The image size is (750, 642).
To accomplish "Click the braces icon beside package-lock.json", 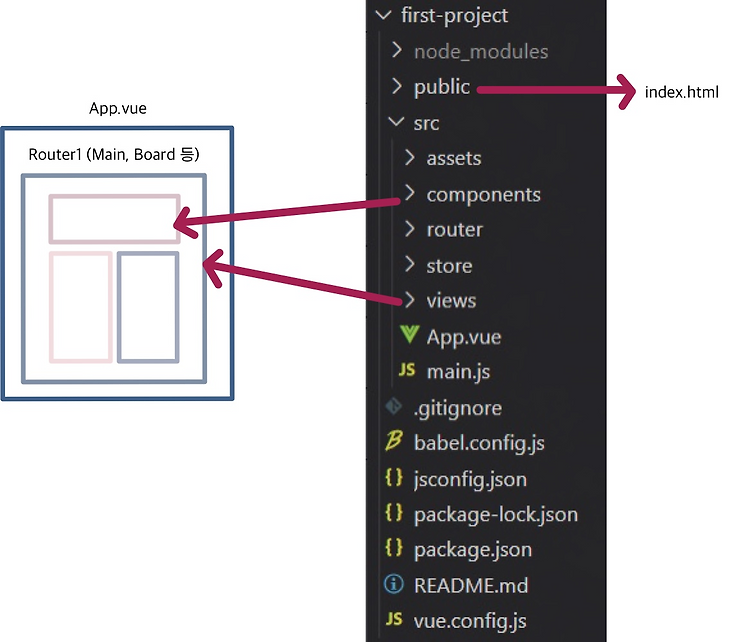I will 394,513.
